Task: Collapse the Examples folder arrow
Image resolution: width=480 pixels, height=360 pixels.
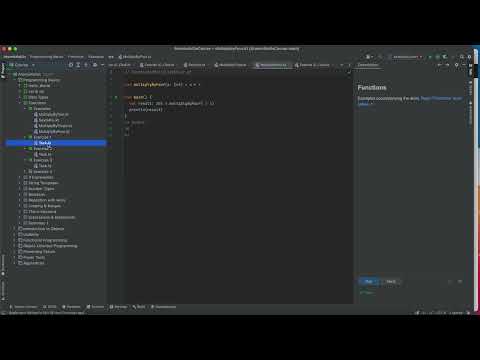Action: (x=25, y=109)
